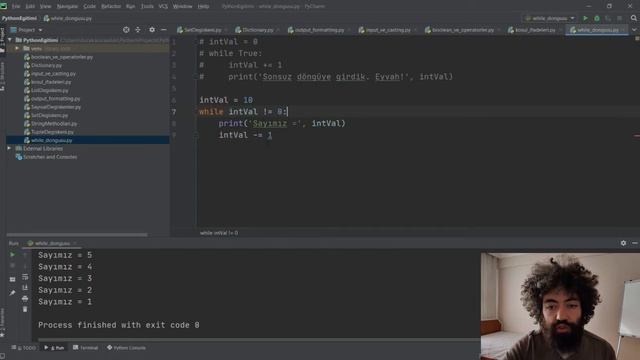Show hidden editor tabs dropdown arrow
Viewport: 640px width, 360px height.
[634, 30]
